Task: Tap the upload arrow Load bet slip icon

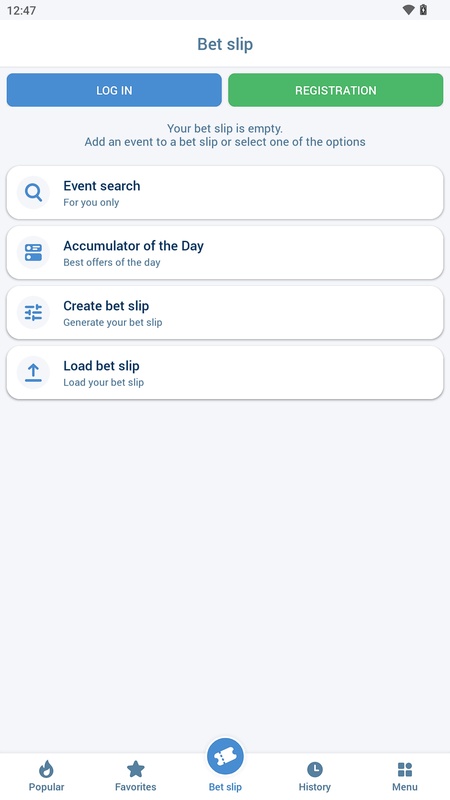Action: coord(33,372)
